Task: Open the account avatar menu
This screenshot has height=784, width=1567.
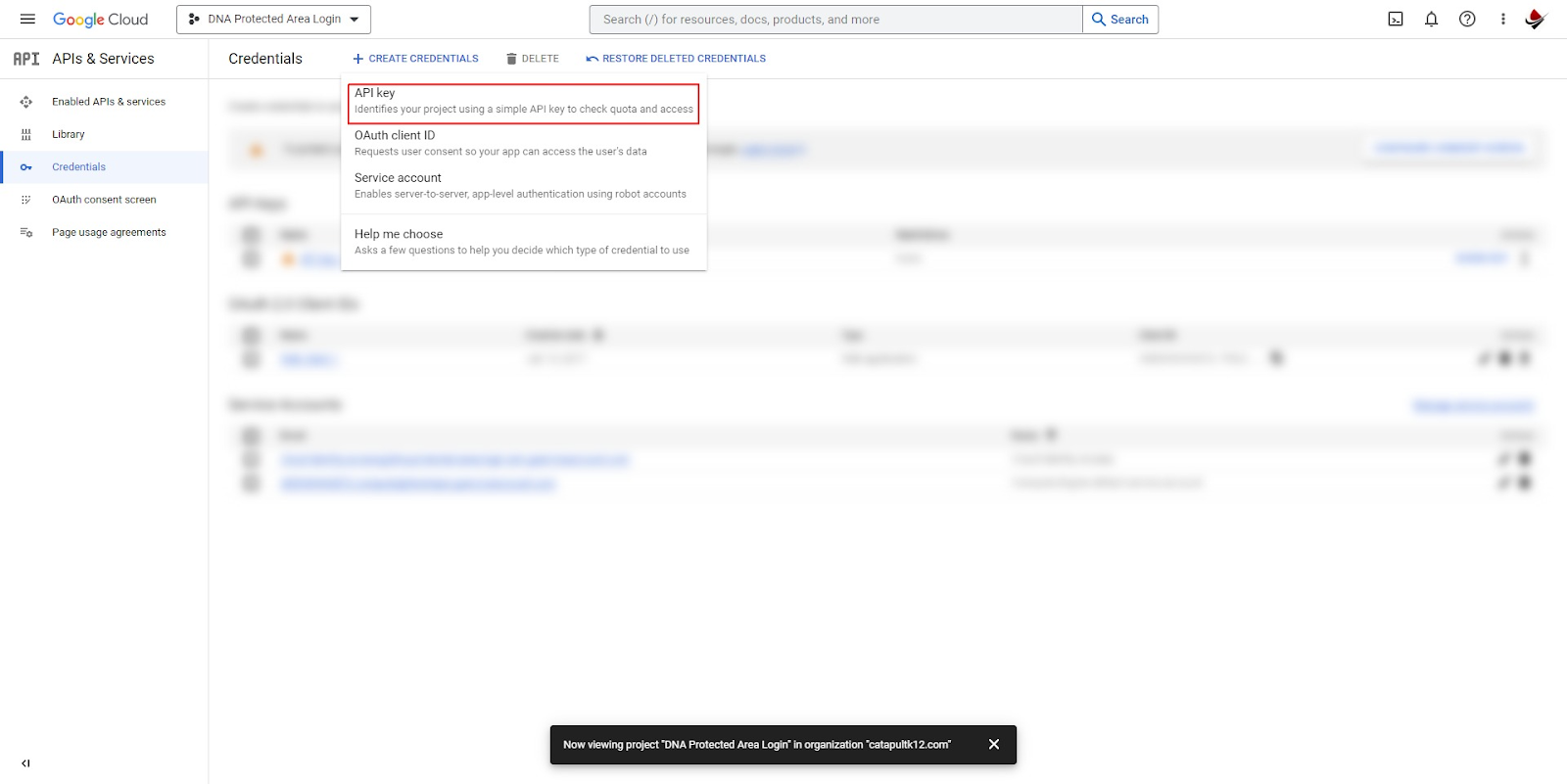Action: point(1535,20)
